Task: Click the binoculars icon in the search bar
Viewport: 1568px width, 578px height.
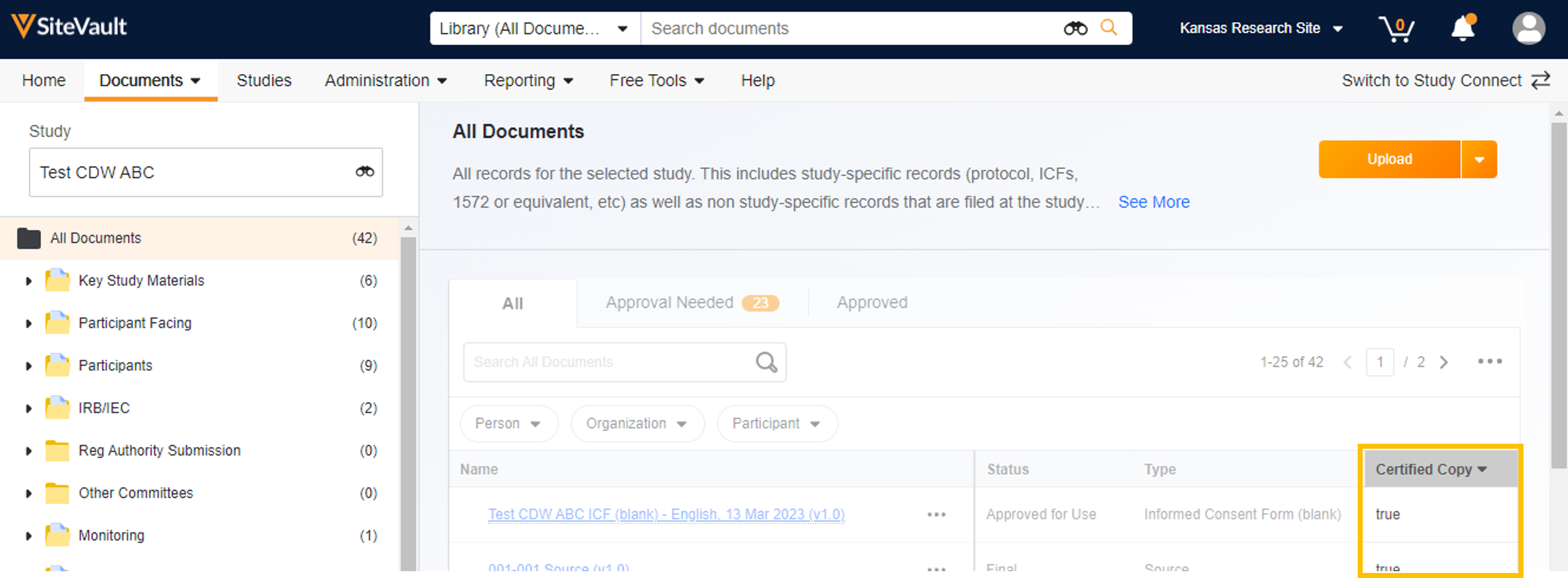Action: pos(1075,29)
